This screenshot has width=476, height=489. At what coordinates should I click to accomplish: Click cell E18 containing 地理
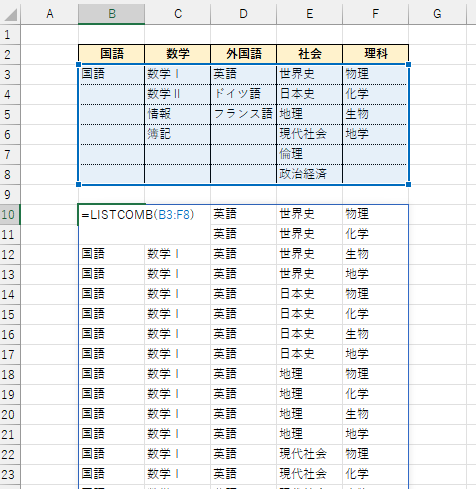[x=310, y=374]
